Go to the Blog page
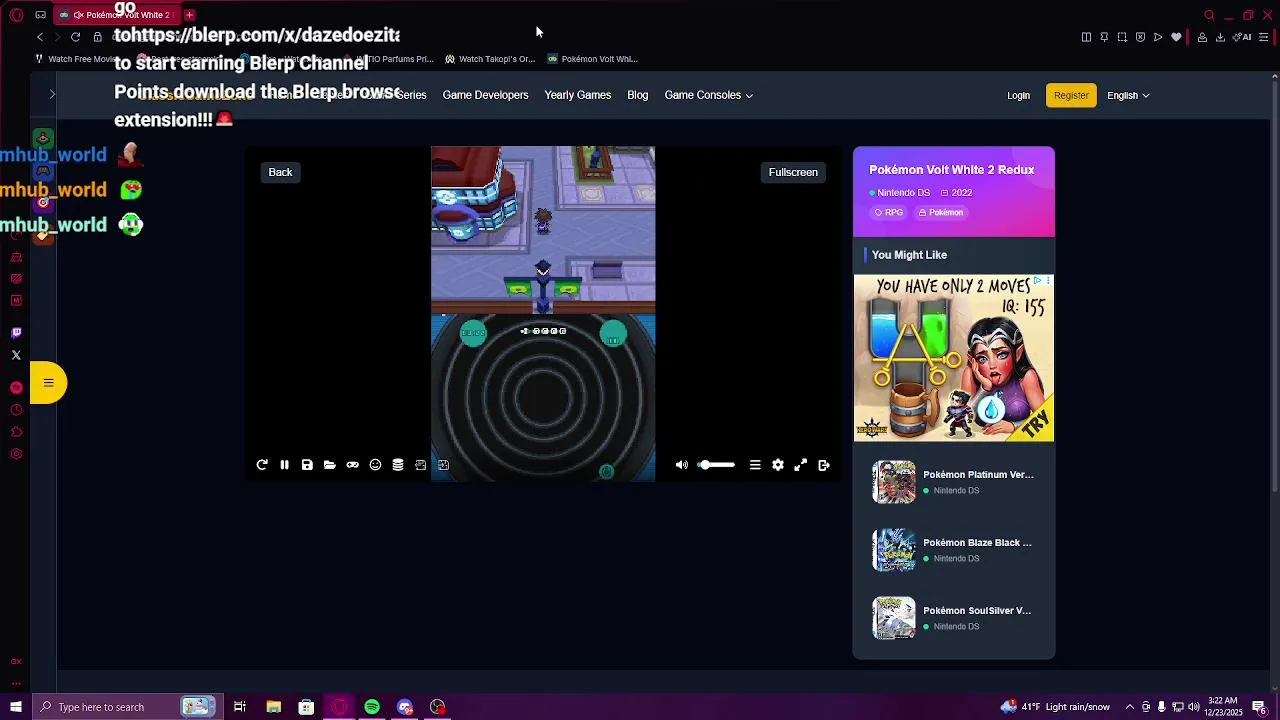Image resolution: width=1280 pixels, height=720 pixels. point(637,95)
